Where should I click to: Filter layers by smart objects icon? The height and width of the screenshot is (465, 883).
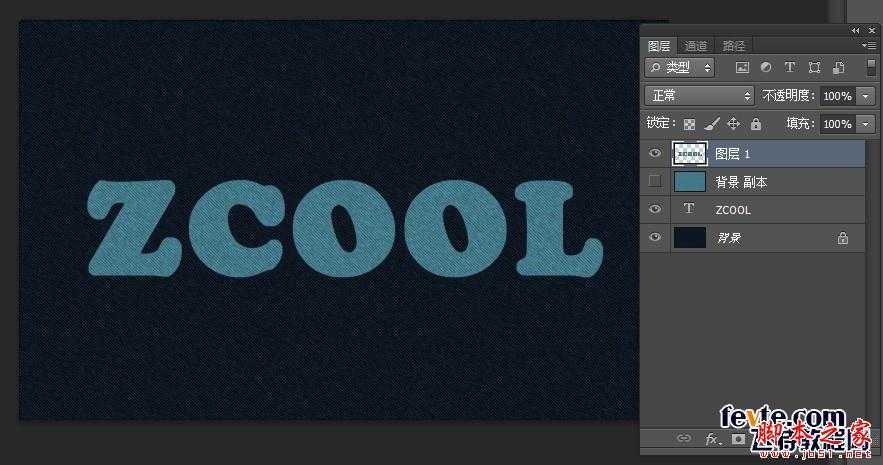tap(838, 68)
